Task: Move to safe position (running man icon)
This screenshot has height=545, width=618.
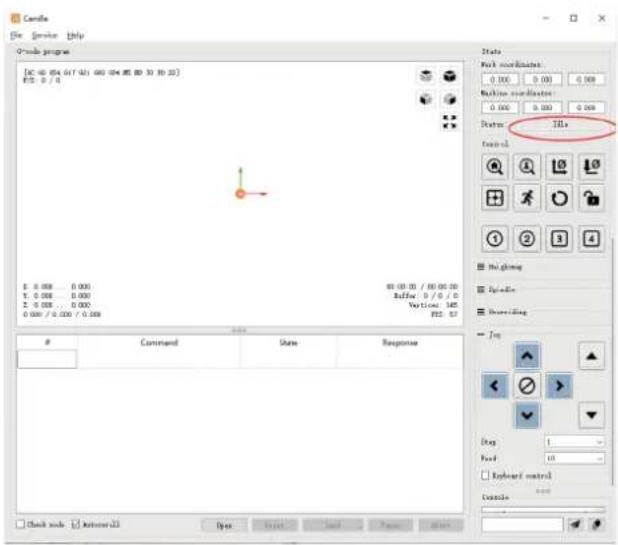Action: point(527,198)
